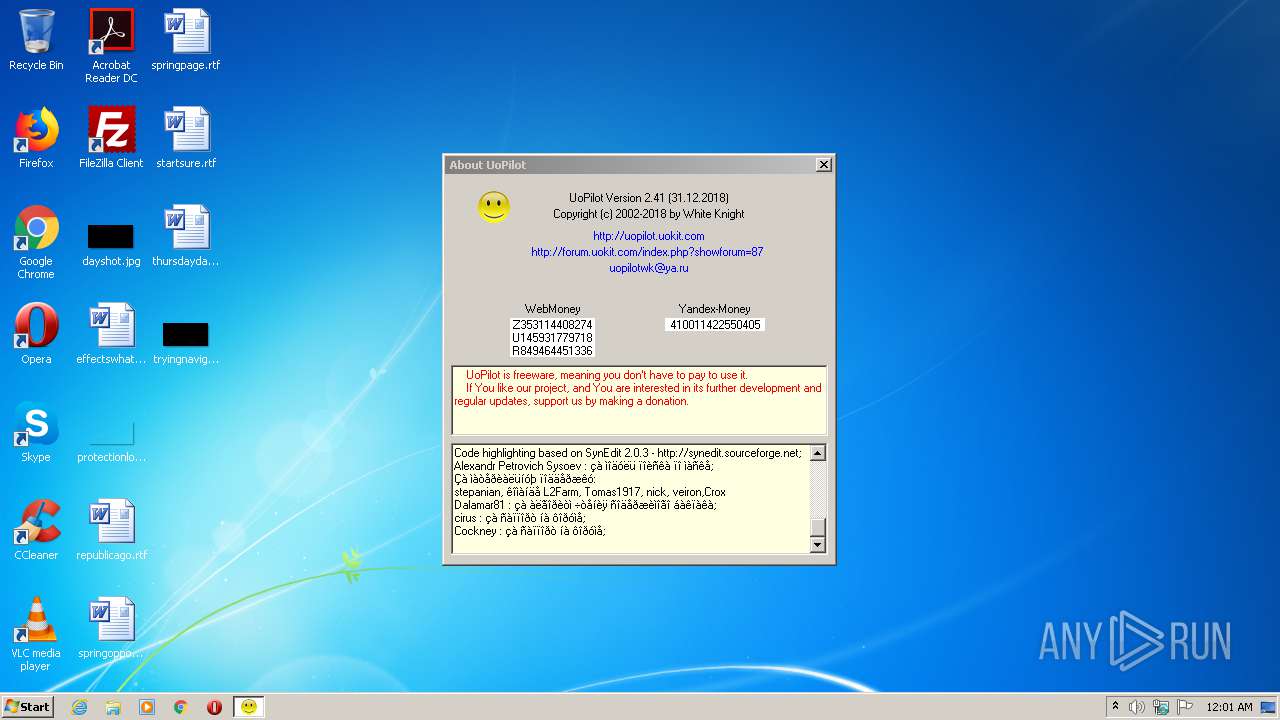Select the Opera desktop shortcut

pos(36,335)
